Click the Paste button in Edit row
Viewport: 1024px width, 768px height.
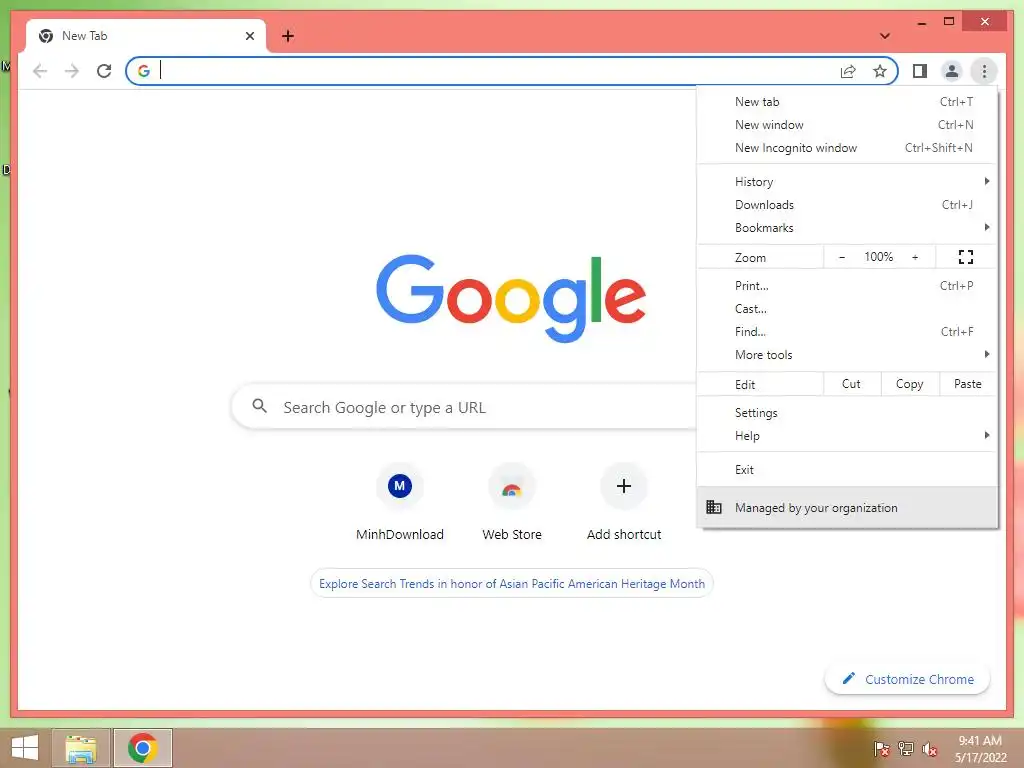[x=968, y=384]
